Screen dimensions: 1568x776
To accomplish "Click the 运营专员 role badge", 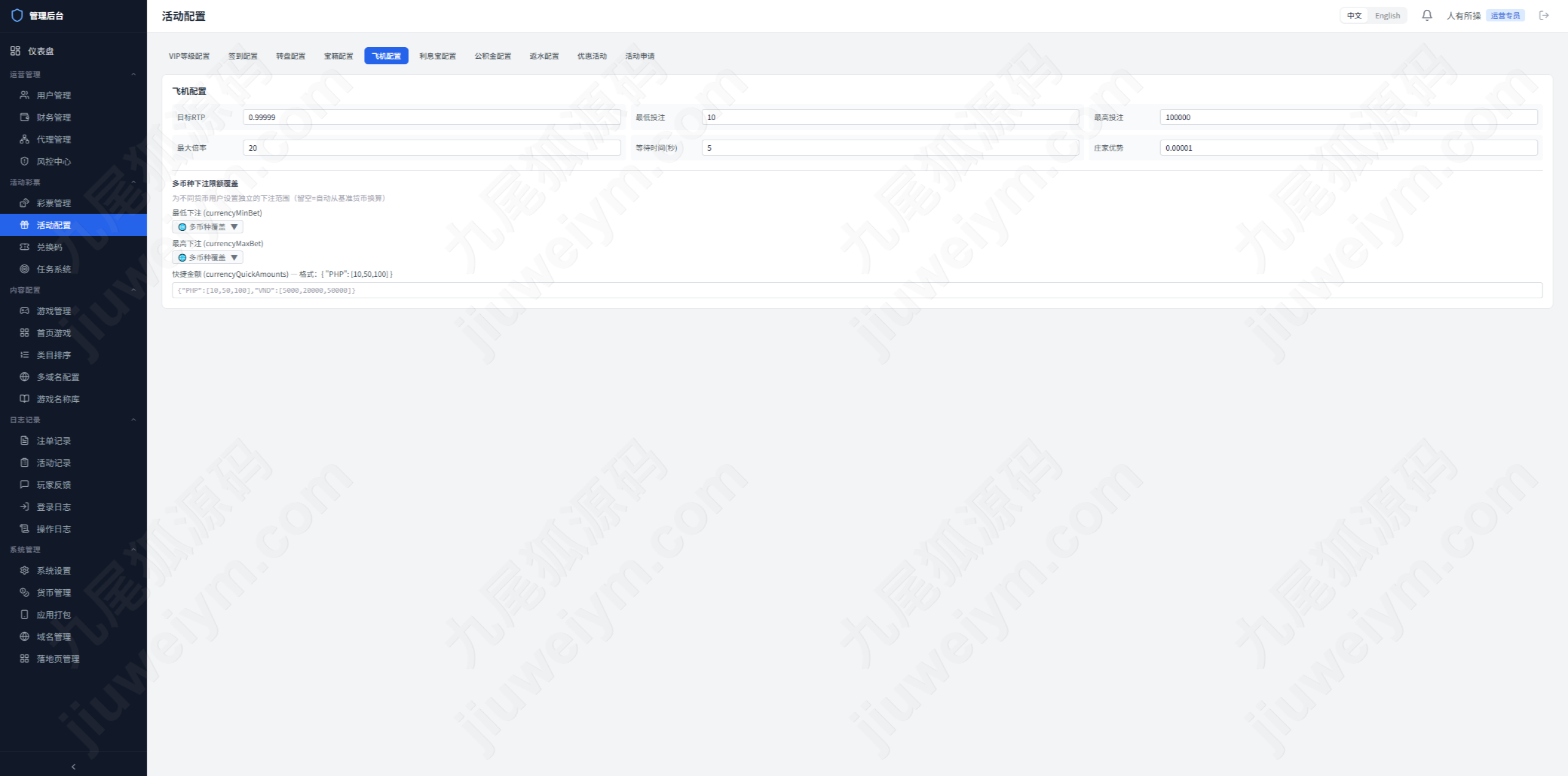I will pyautogui.click(x=1505, y=16).
